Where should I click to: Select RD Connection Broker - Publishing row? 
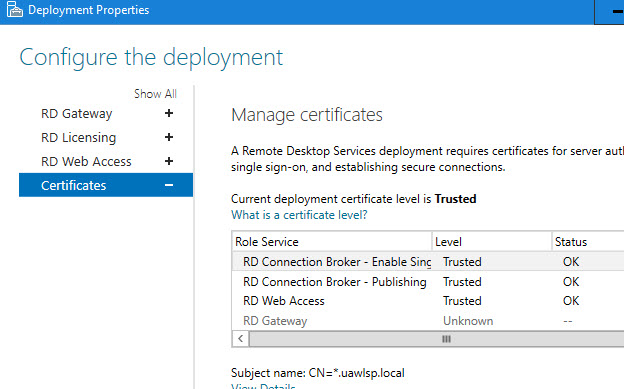[x=428, y=281]
